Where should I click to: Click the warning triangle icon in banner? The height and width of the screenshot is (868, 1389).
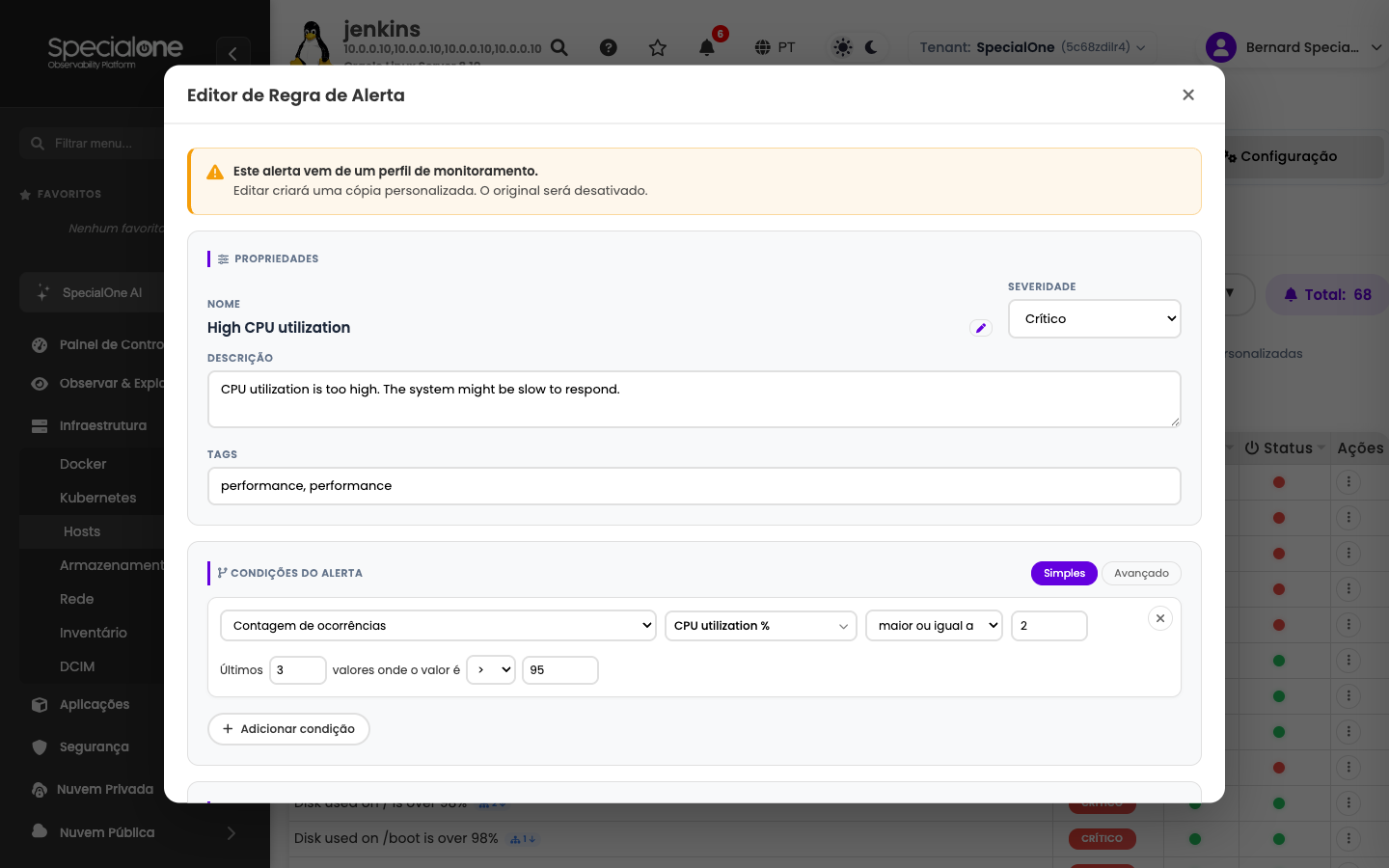215,172
